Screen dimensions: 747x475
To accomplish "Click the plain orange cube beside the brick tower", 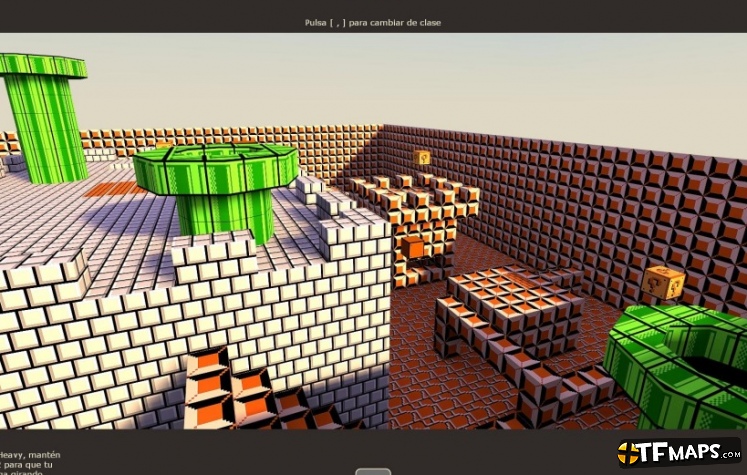I will point(413,247).
